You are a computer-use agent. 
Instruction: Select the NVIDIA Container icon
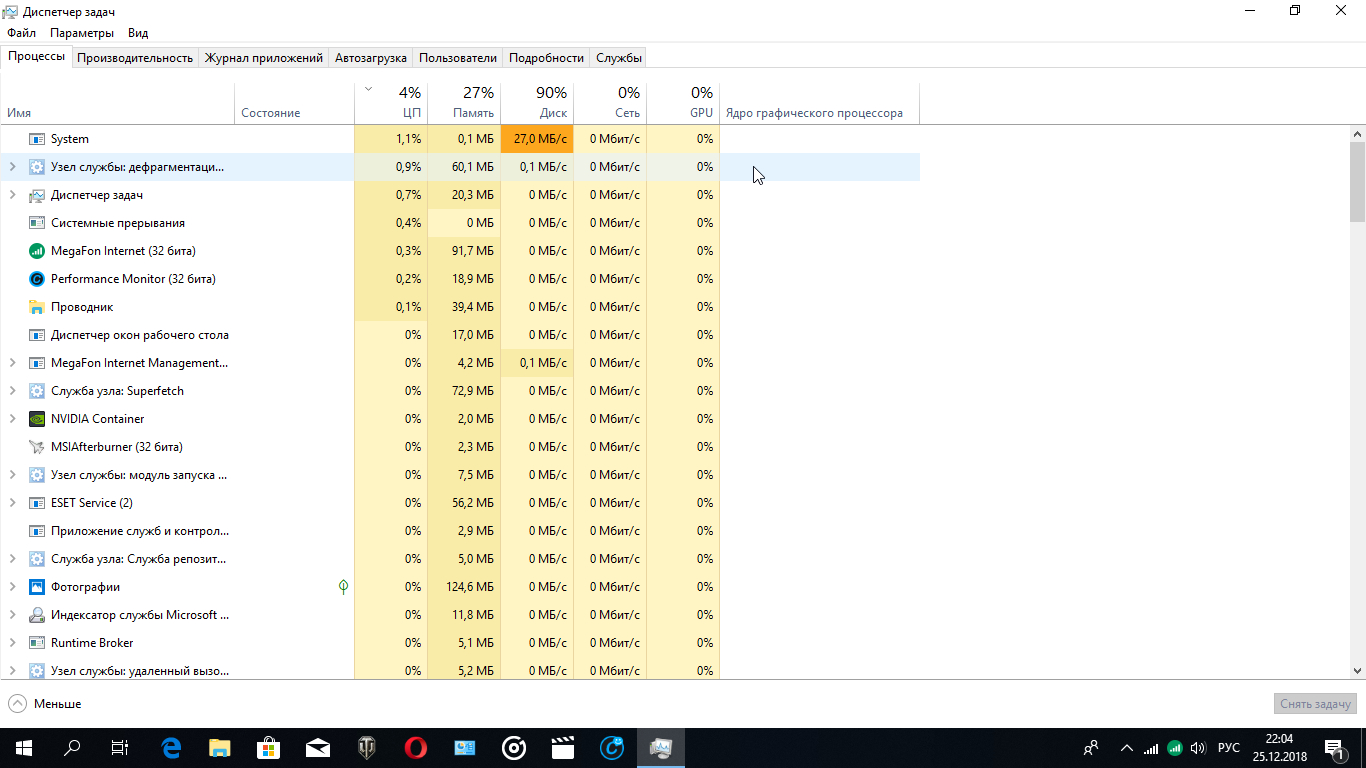click(37, 419)
